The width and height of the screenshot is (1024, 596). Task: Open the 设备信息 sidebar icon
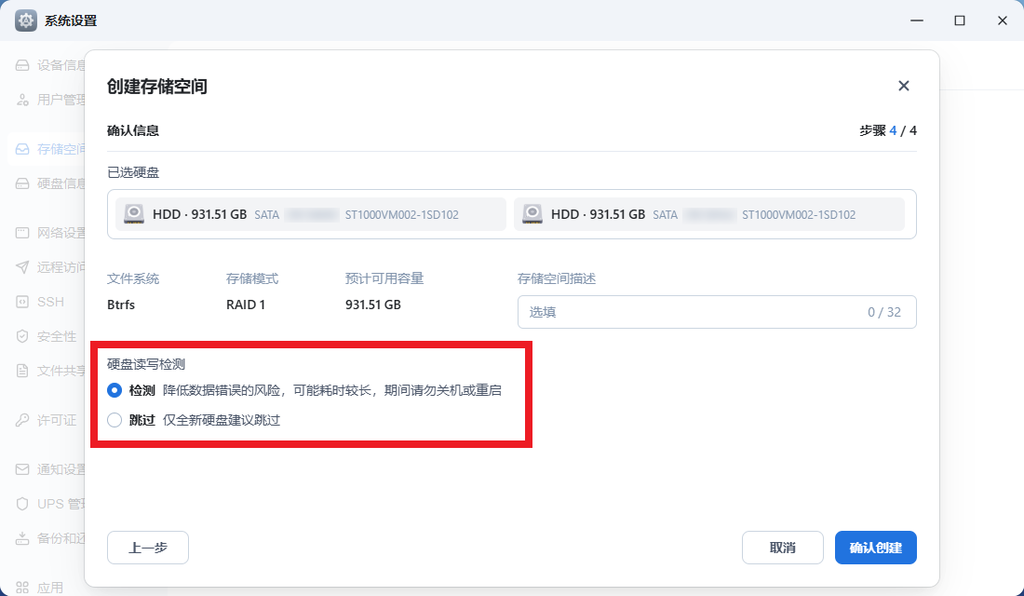(22, 65)
